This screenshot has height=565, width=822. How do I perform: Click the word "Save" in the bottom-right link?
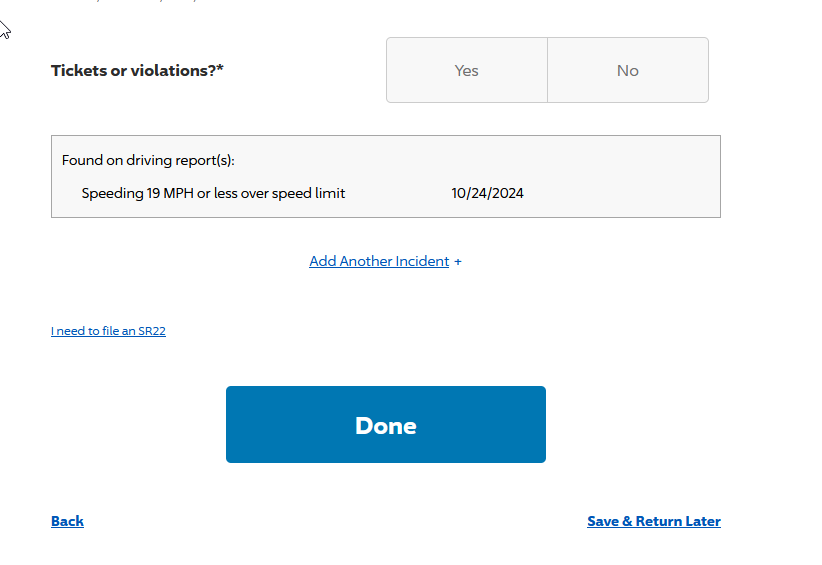click(603, 521)
